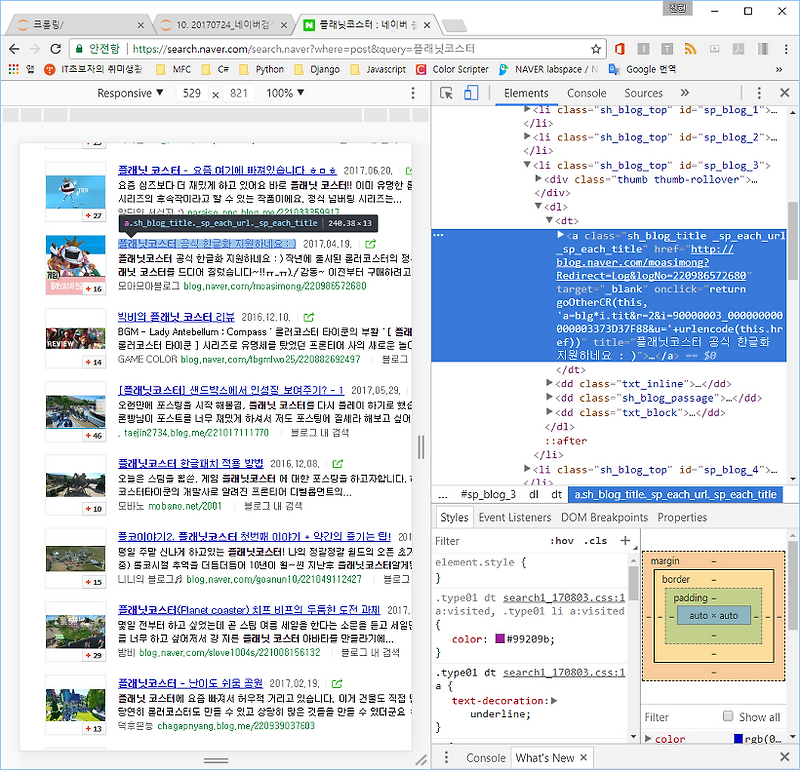This screenshot has width=800, height=770.
Task: Select #sp_blog_3 in the breadcrumb
Action: [488, 494]
